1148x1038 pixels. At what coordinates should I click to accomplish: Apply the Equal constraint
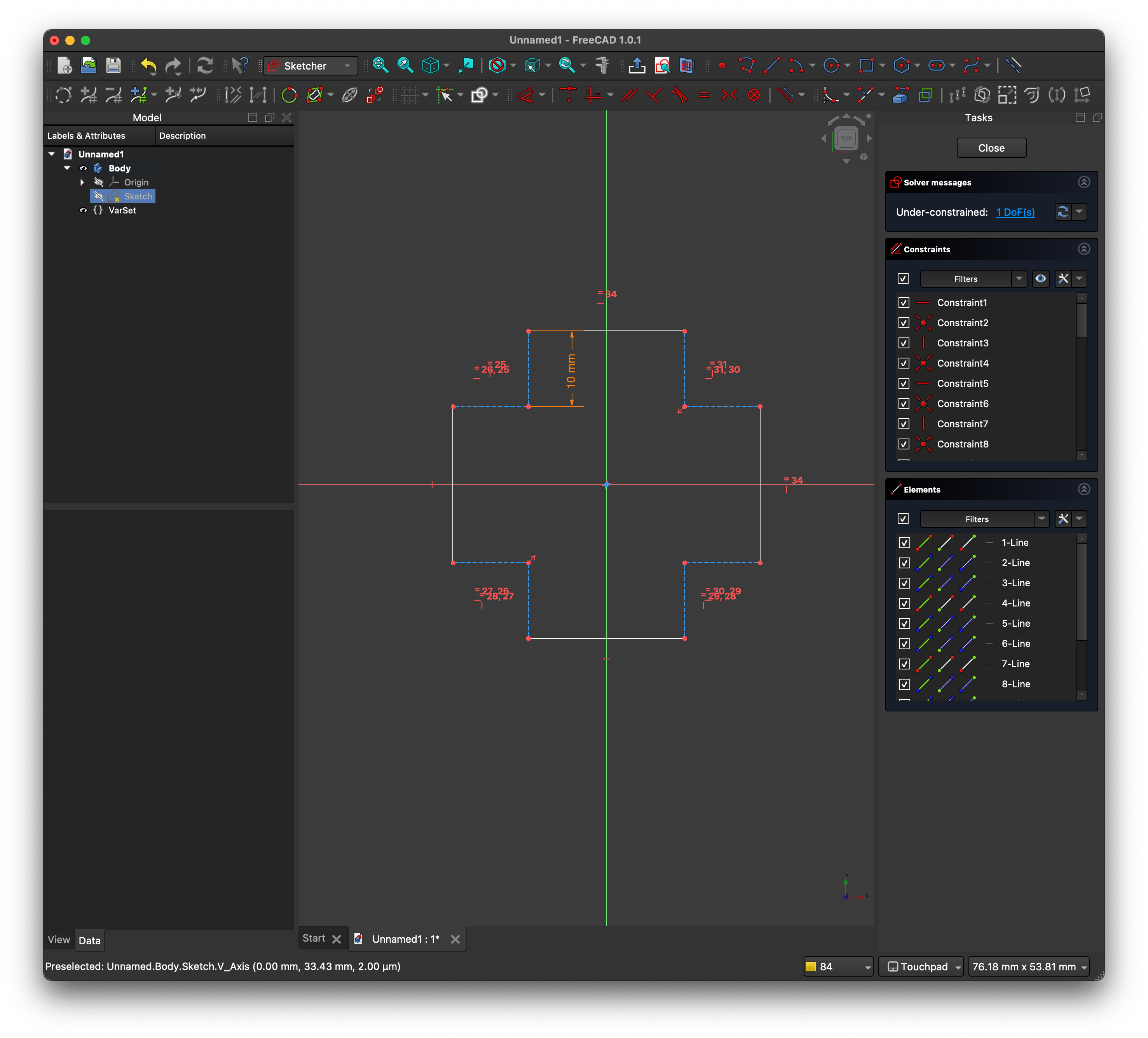click(x=704, y=94)
